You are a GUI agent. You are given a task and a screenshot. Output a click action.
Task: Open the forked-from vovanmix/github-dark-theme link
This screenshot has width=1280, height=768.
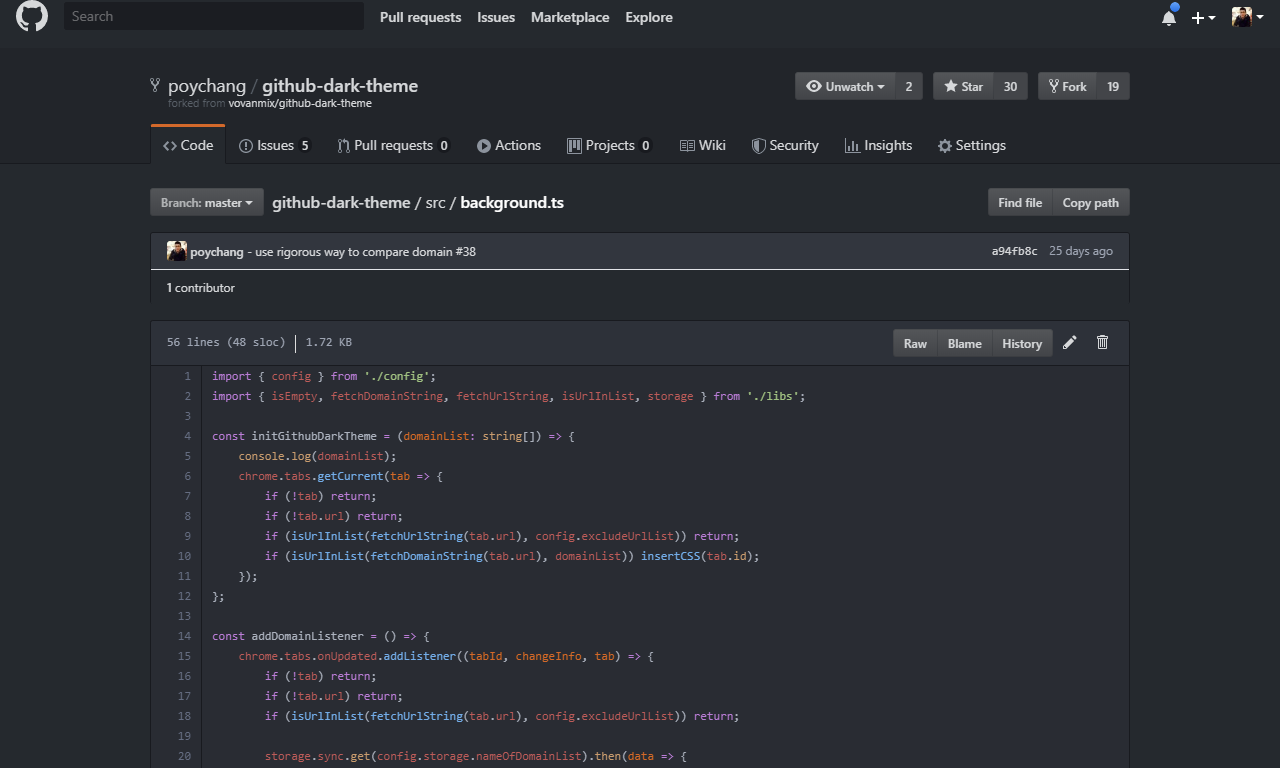pos(300,103)
